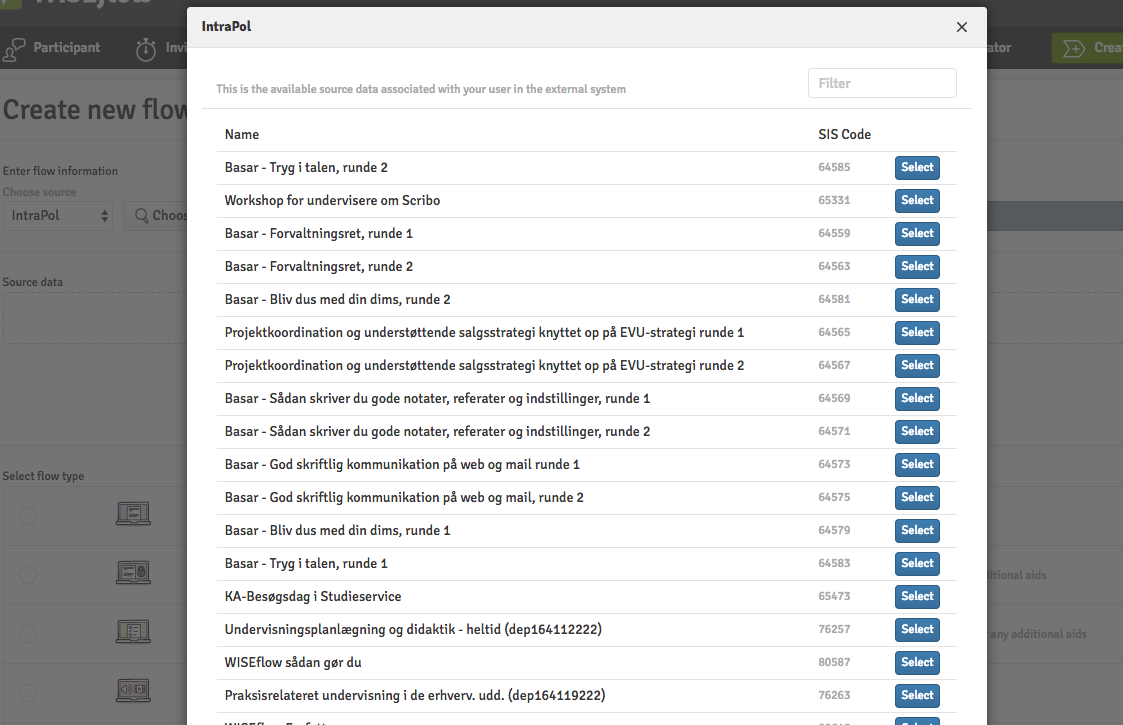The height and width of the screenshot is (725, 1123).
Task: Click Select for 'WISEflow sådan gør du'
Action: point(916,662)
